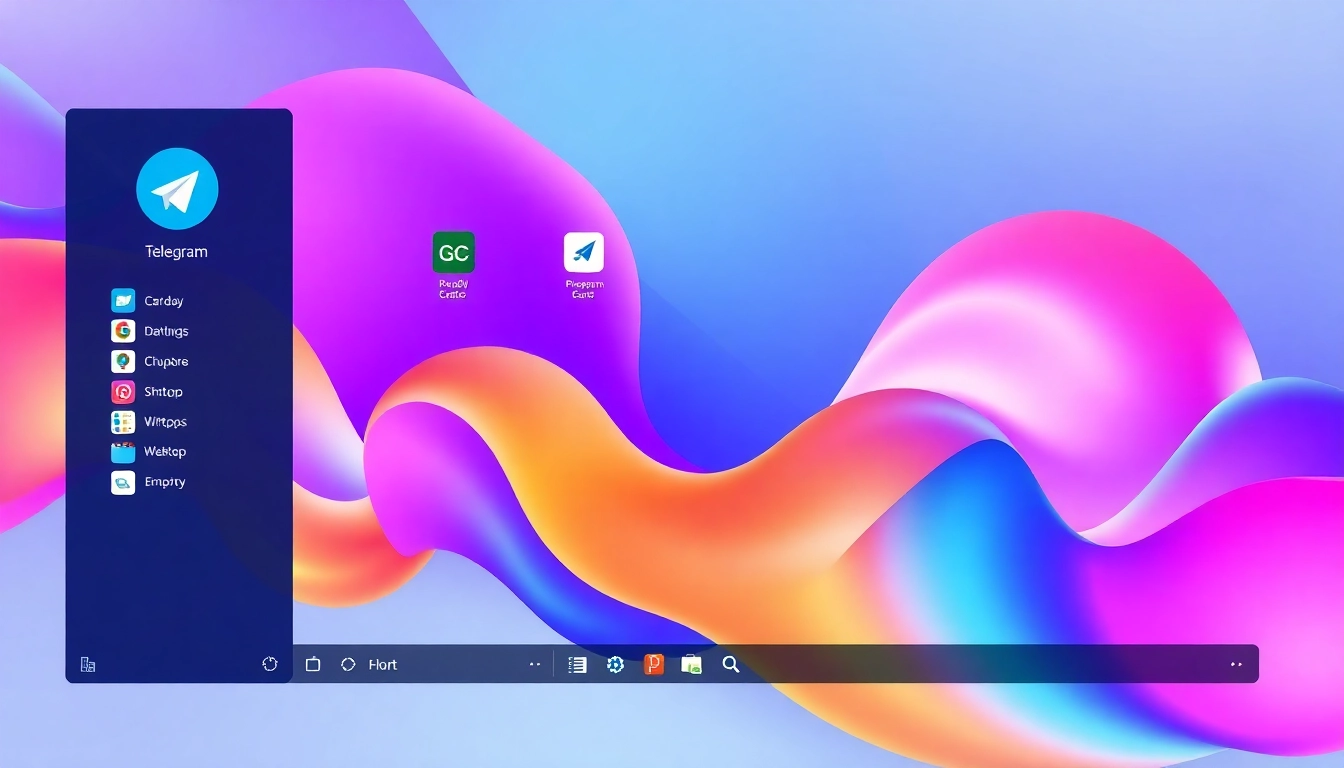Open the Shitop app icon in sidebar
The image size is (1344, 768).
(123, 392)
